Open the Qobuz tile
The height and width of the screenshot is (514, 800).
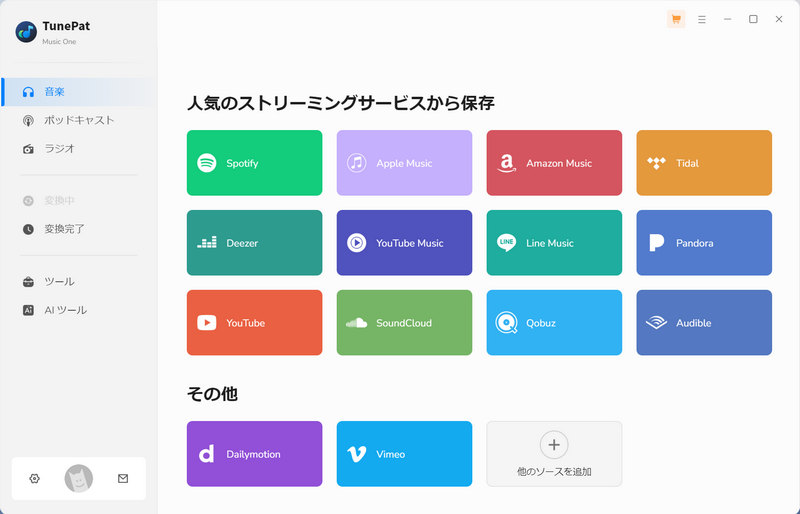point(554,323)
